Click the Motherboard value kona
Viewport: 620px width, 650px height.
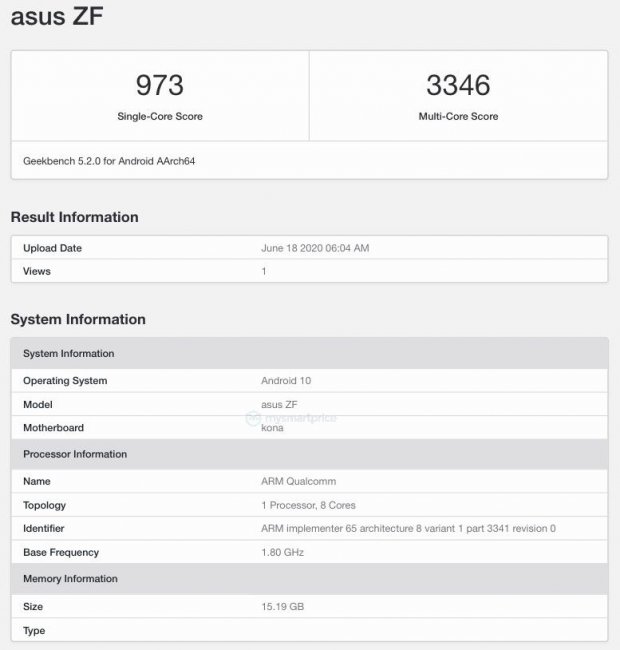[272, 428]
